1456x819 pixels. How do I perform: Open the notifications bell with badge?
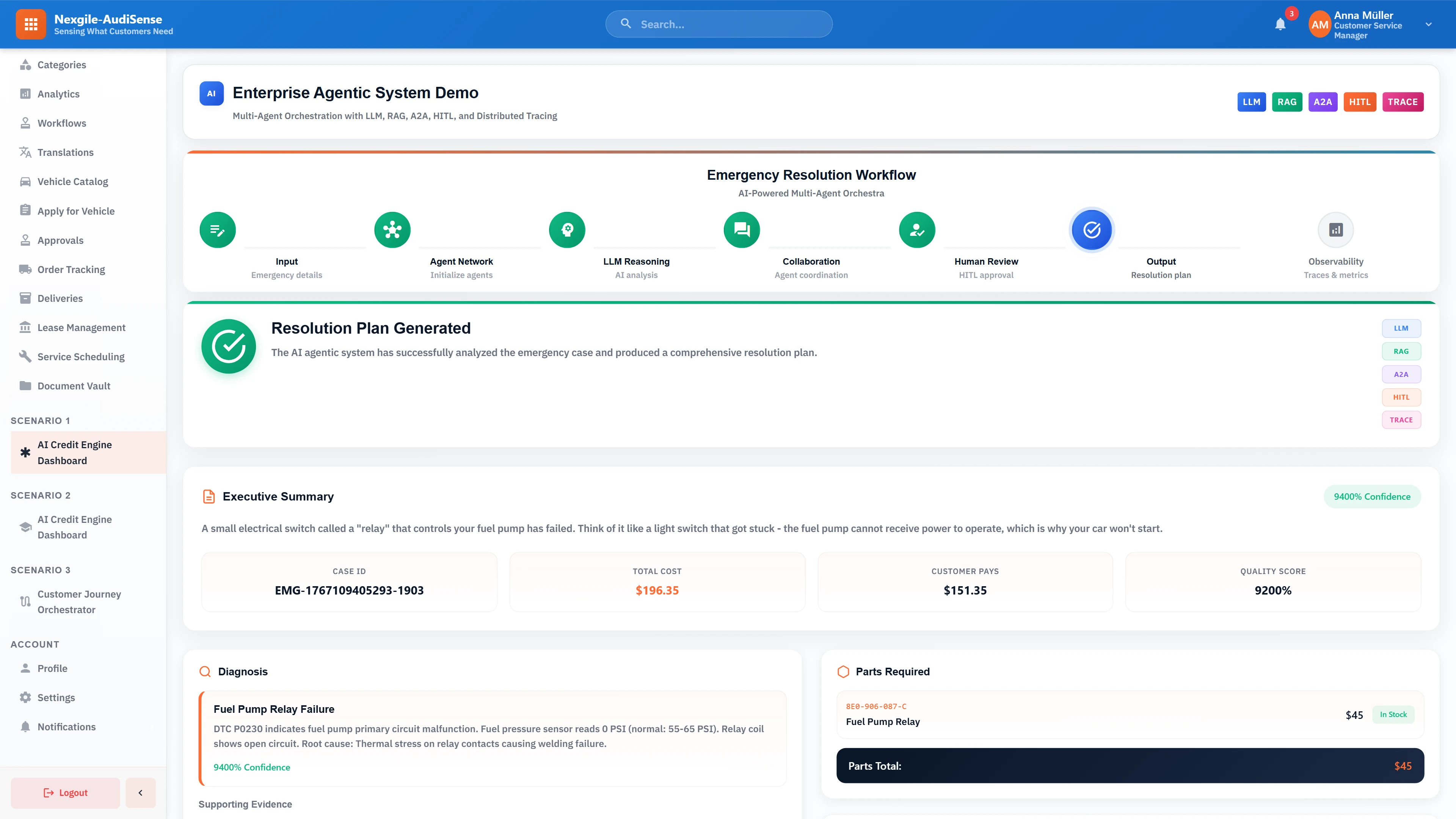[1281, 24]
